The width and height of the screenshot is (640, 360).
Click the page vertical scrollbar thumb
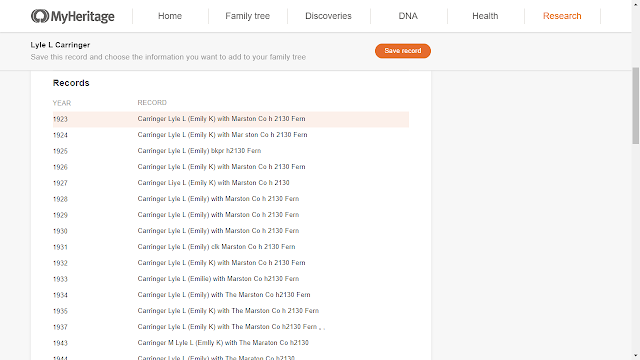pos(636,105)
